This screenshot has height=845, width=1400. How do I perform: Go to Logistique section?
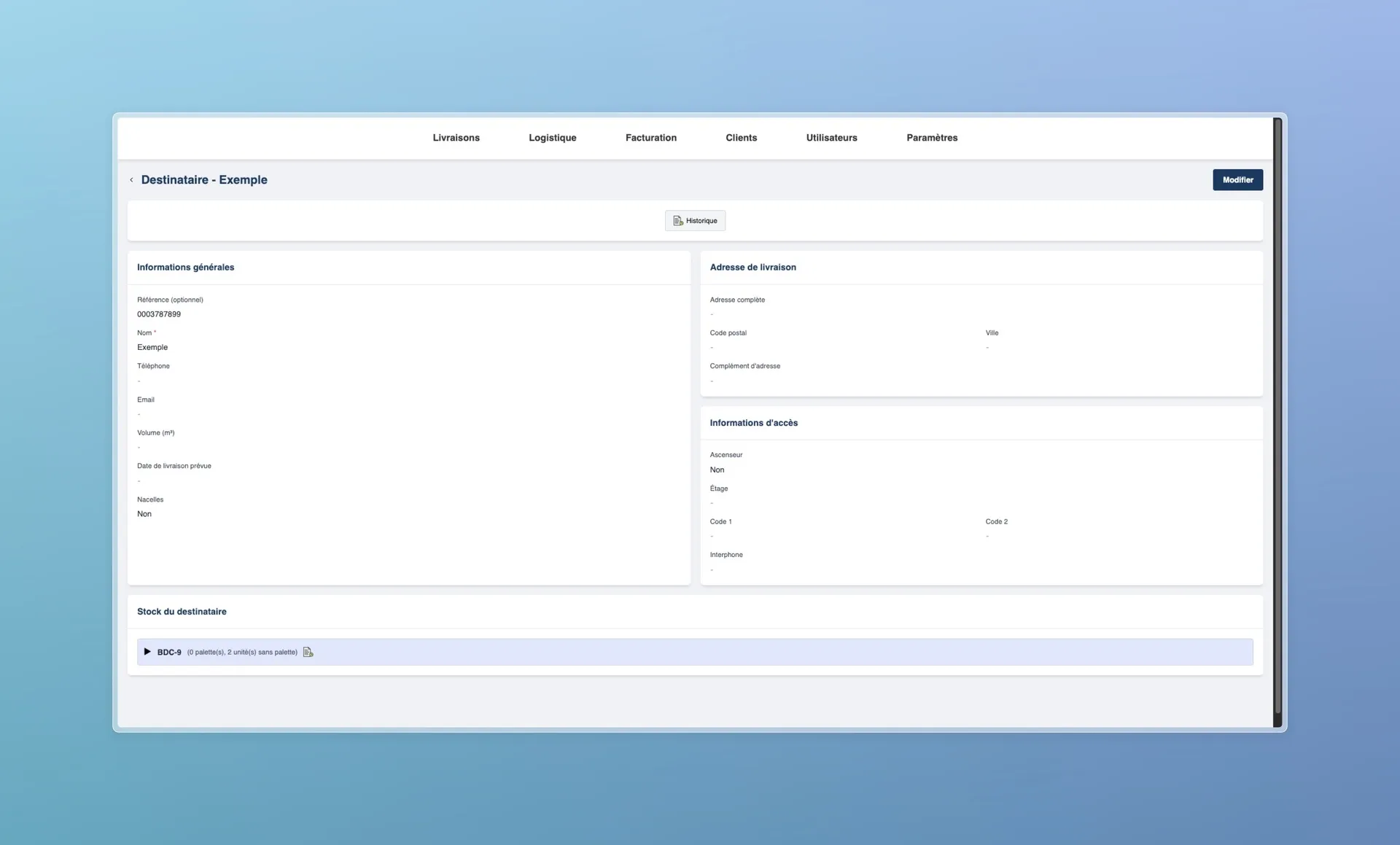tap(552, 138)
